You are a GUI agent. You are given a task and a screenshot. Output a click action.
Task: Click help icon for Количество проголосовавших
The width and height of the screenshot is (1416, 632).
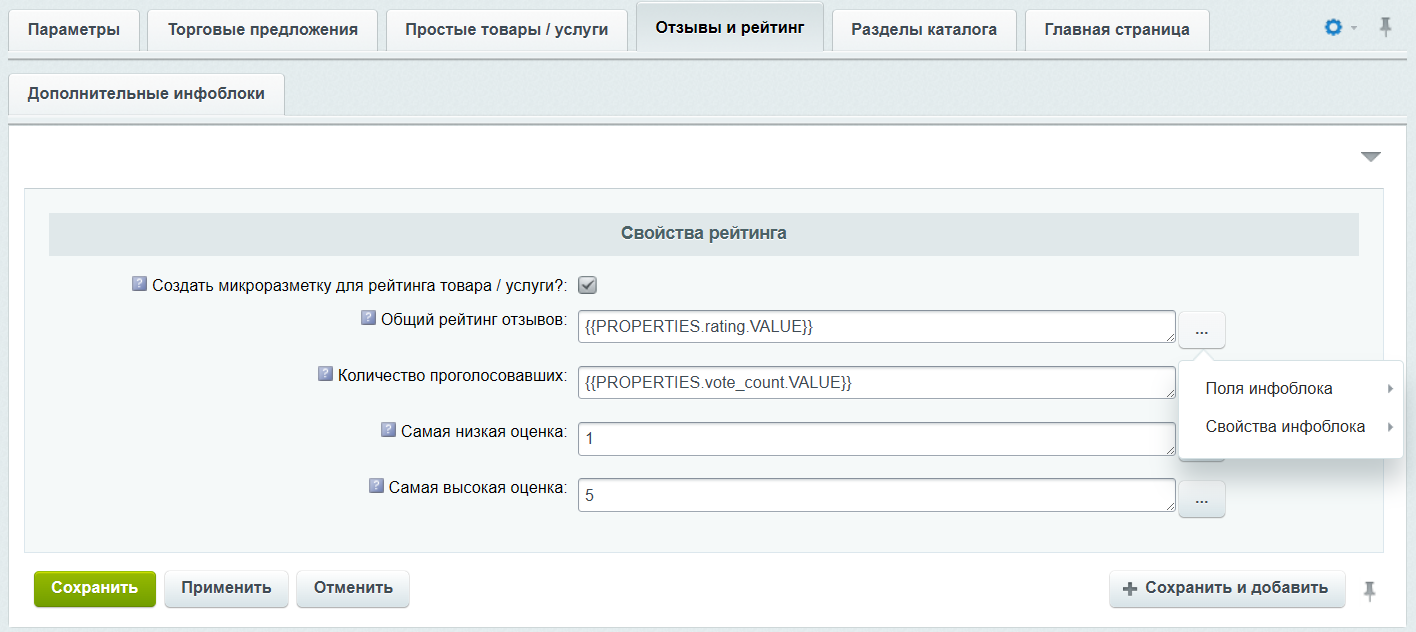coord(326,374)
